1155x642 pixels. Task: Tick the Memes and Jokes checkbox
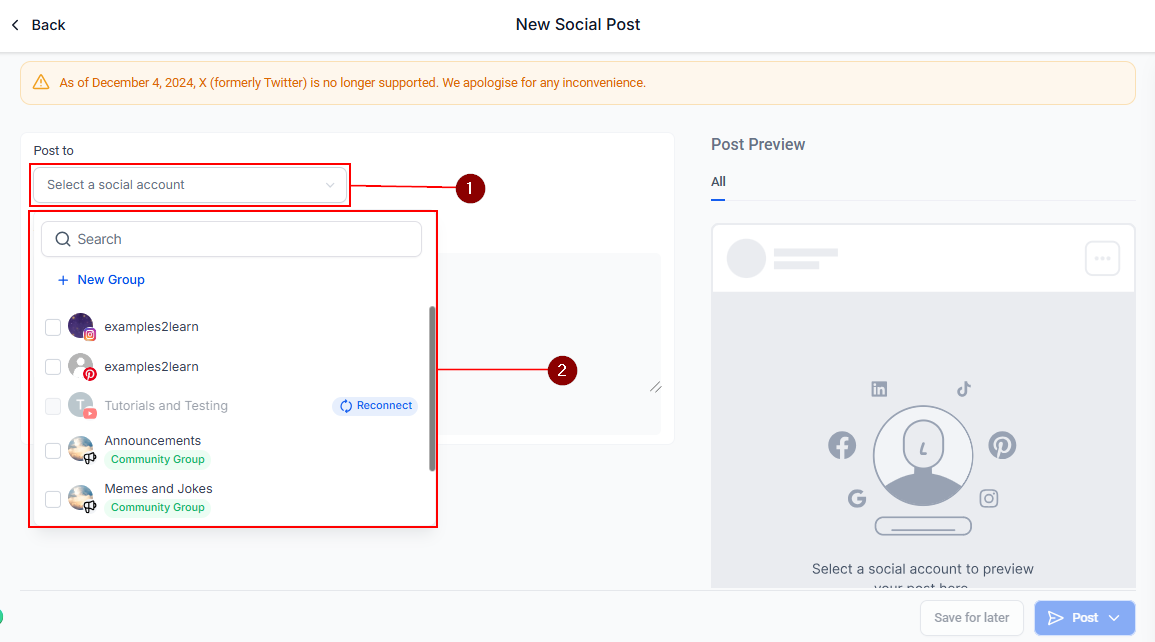click(x=53, y=498)
